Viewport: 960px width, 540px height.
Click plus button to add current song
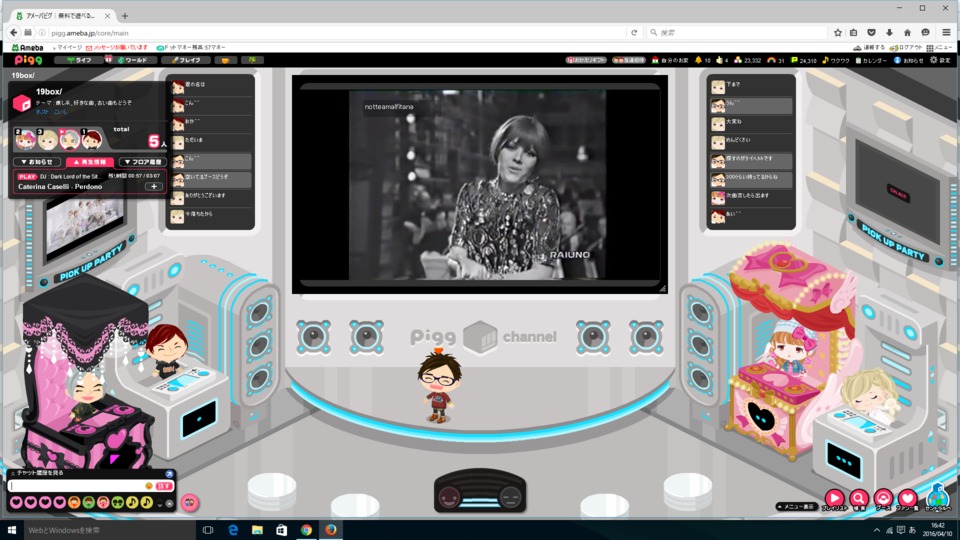pyautogui.click(x=154, y=186)
